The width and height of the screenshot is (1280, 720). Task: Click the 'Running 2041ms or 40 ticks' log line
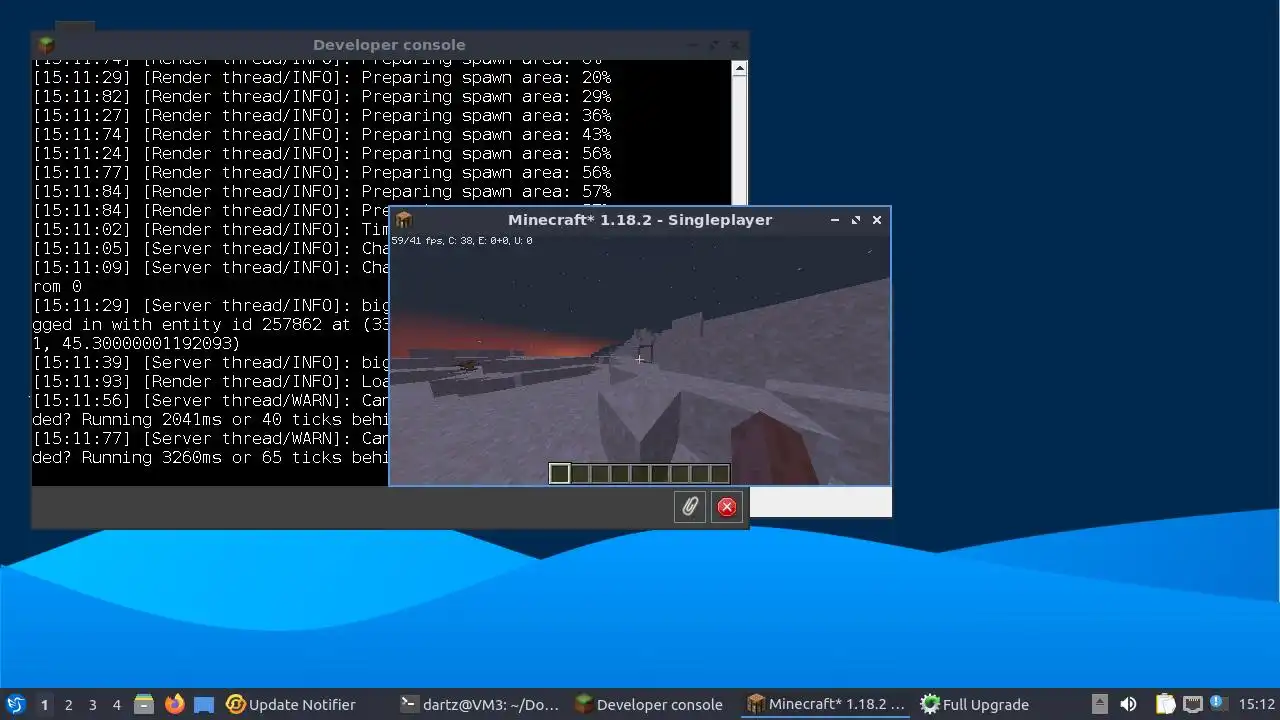(210, 420)
